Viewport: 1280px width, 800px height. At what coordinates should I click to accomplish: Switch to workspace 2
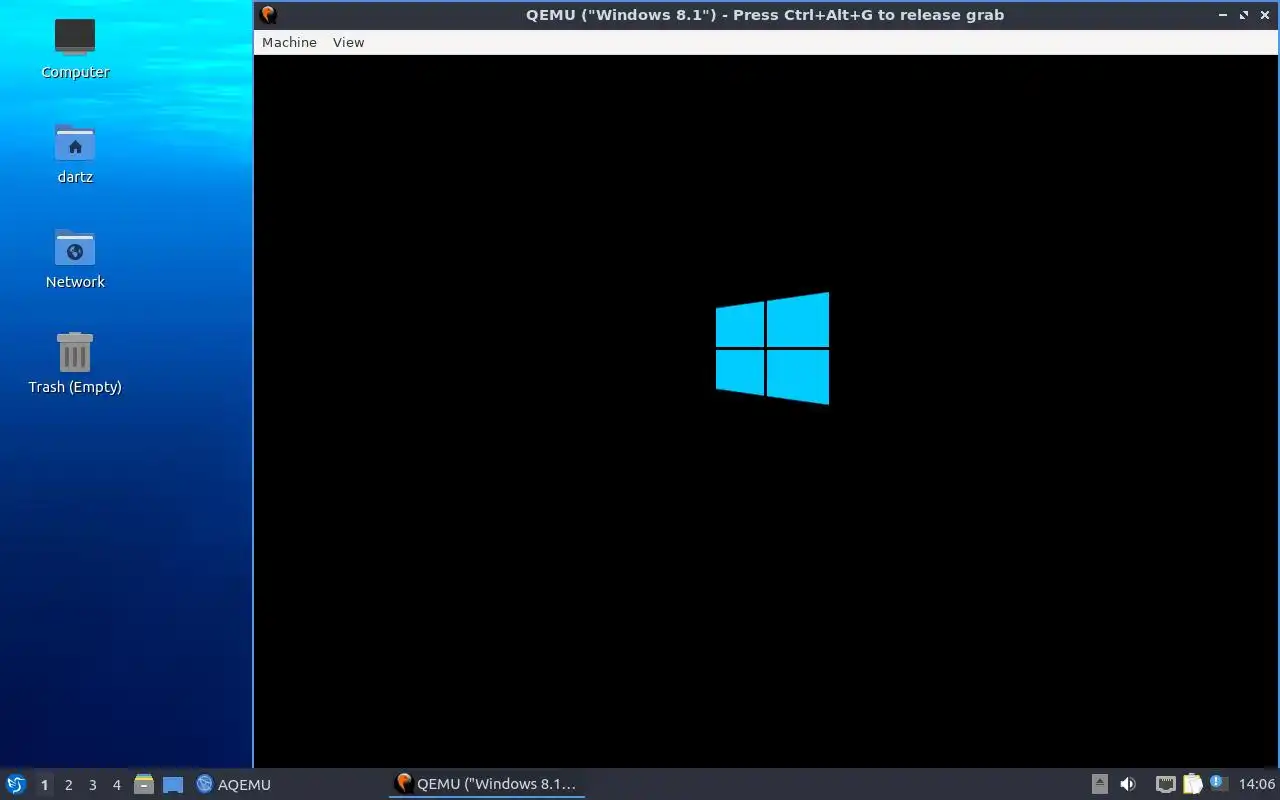point(68,785)
